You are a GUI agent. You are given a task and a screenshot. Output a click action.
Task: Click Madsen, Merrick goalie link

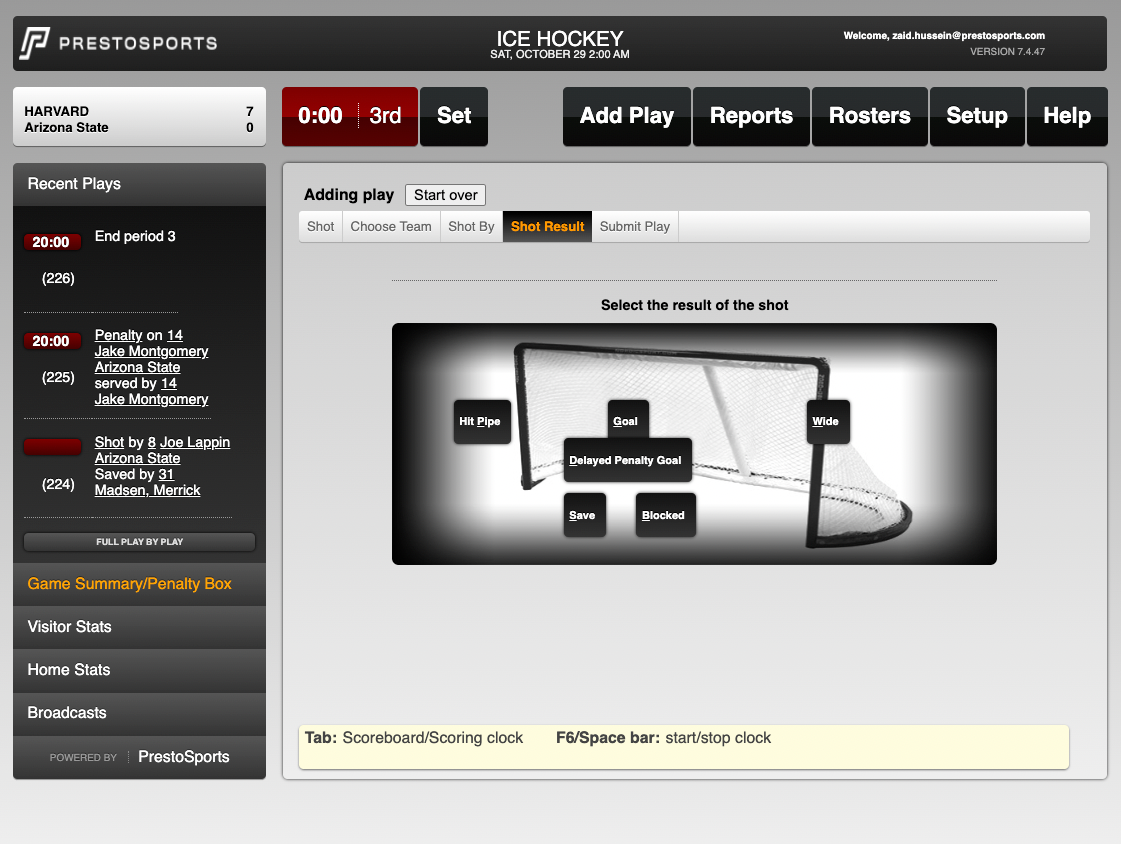coord(147,490)
